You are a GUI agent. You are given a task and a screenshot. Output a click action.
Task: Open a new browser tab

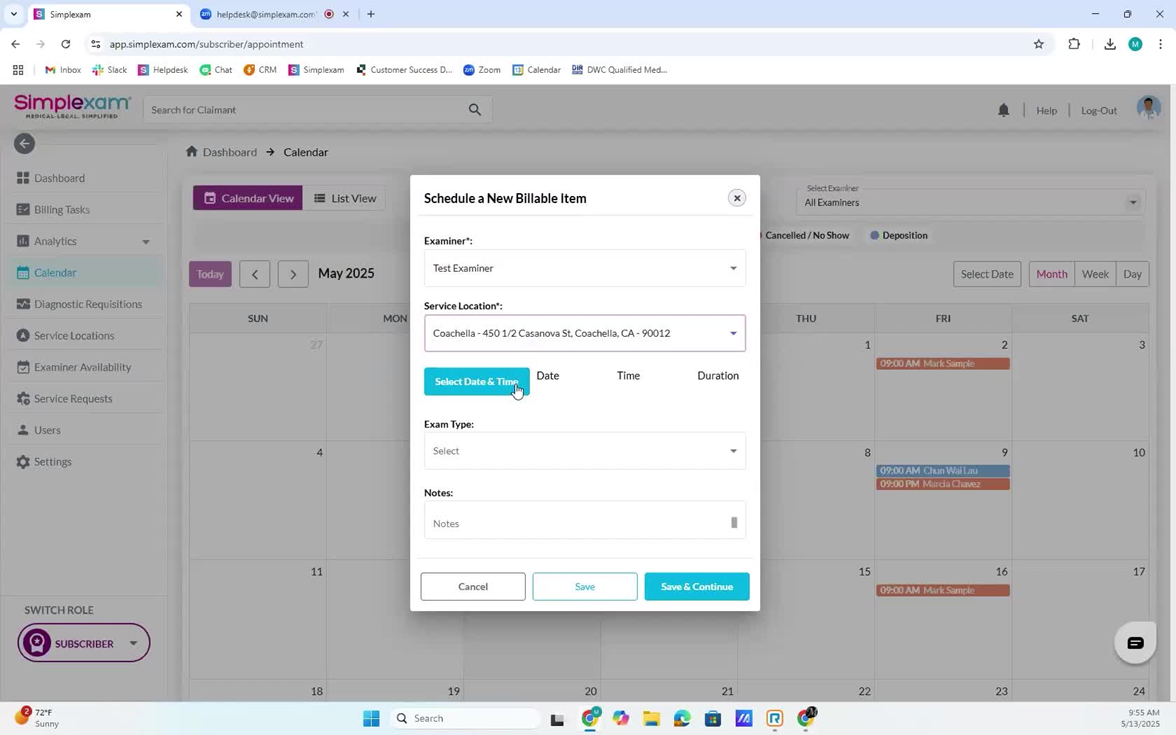click(x=370, y=14)
